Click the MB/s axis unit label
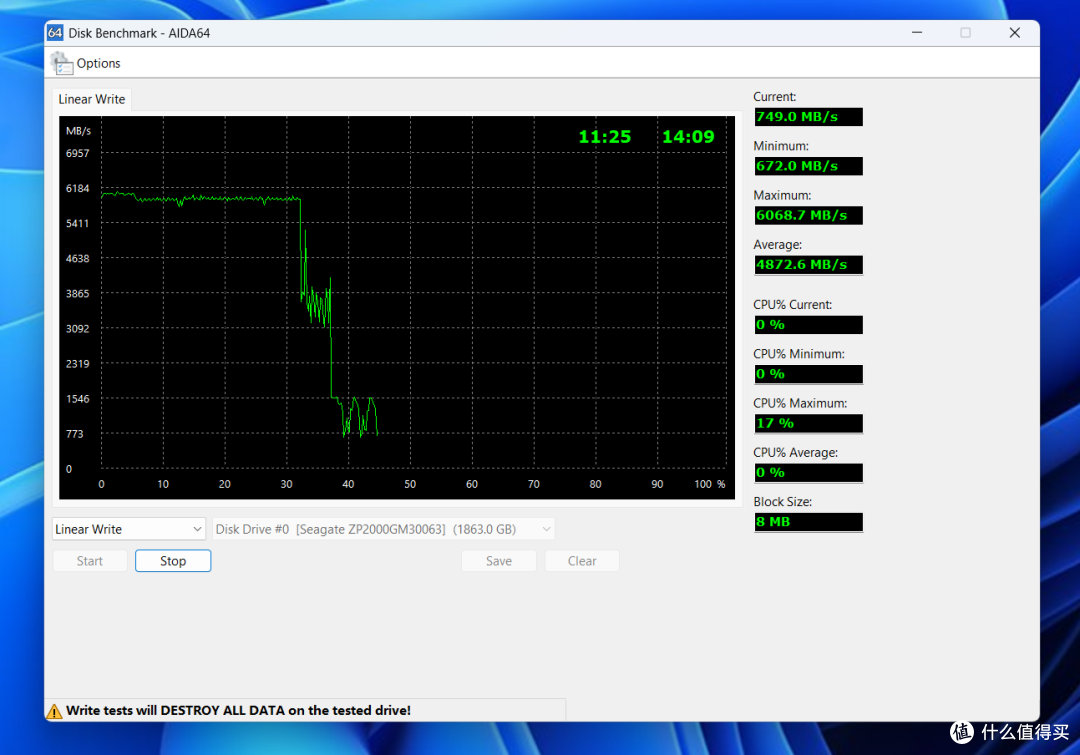 tap(79, 131)
